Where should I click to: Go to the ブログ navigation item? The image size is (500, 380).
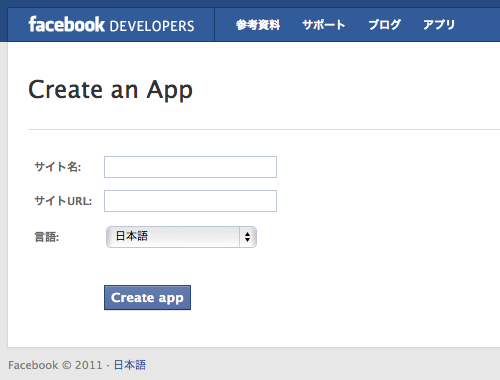pos(384,25)
